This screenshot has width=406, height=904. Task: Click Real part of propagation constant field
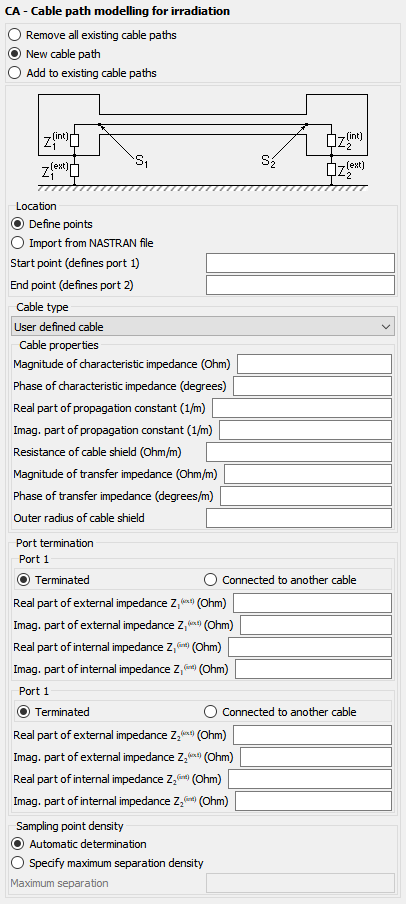(x=302, y=408)
